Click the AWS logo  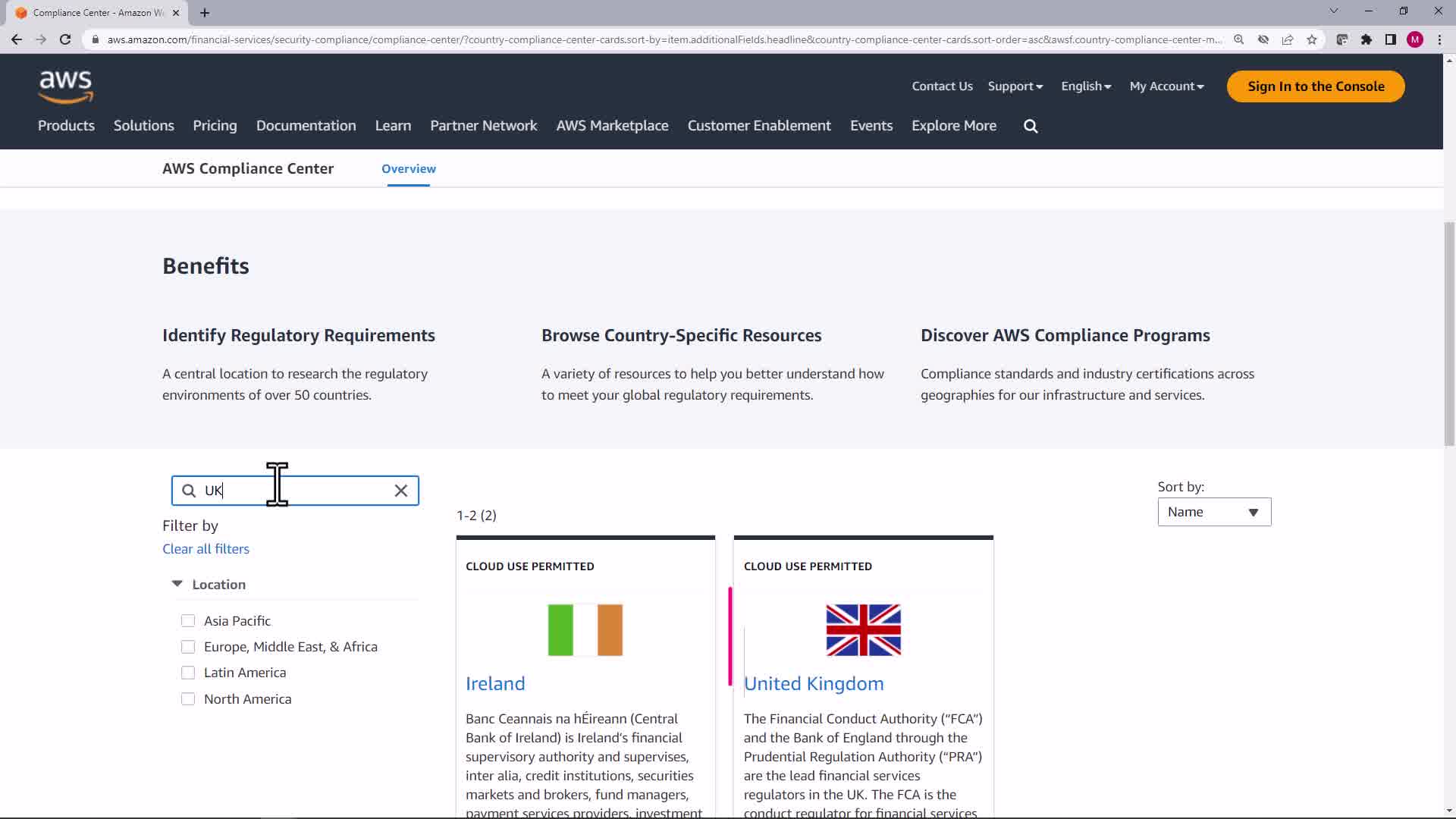click(x=66, y=86)
